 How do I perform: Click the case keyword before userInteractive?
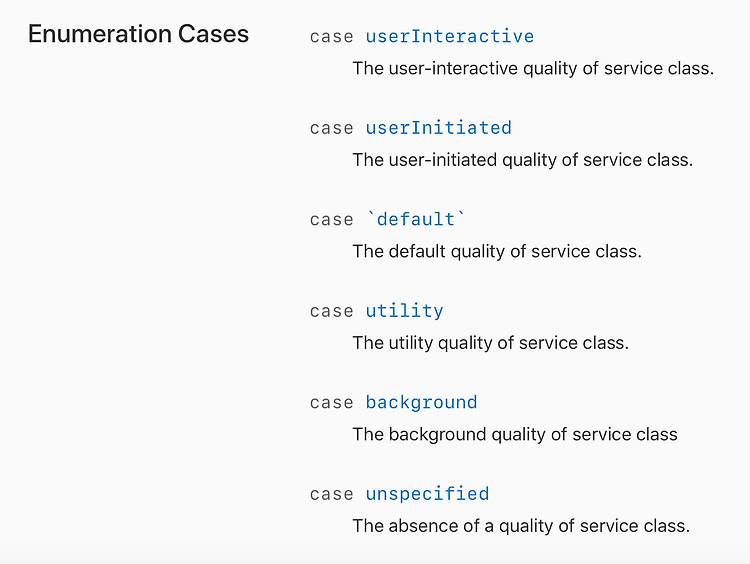[331, 37]
